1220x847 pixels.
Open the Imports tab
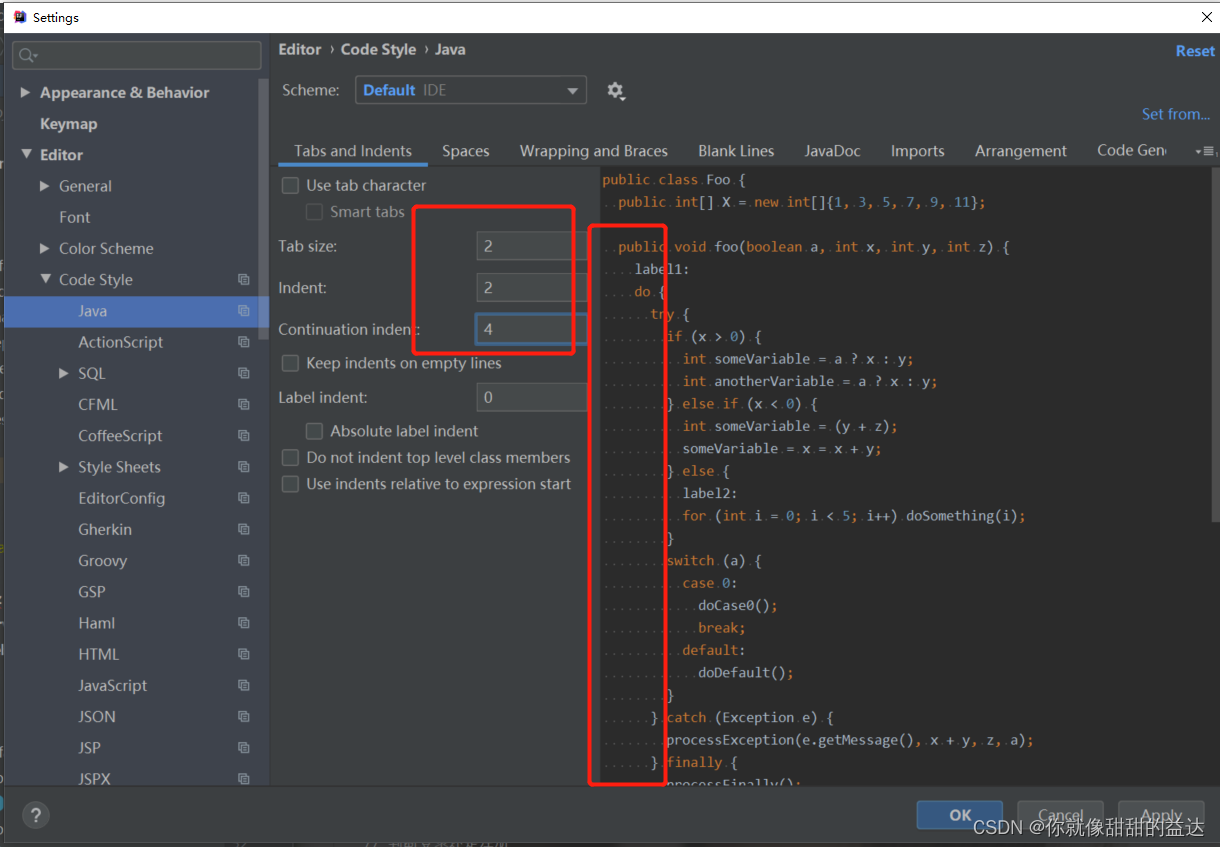click(x=918, y=151)
